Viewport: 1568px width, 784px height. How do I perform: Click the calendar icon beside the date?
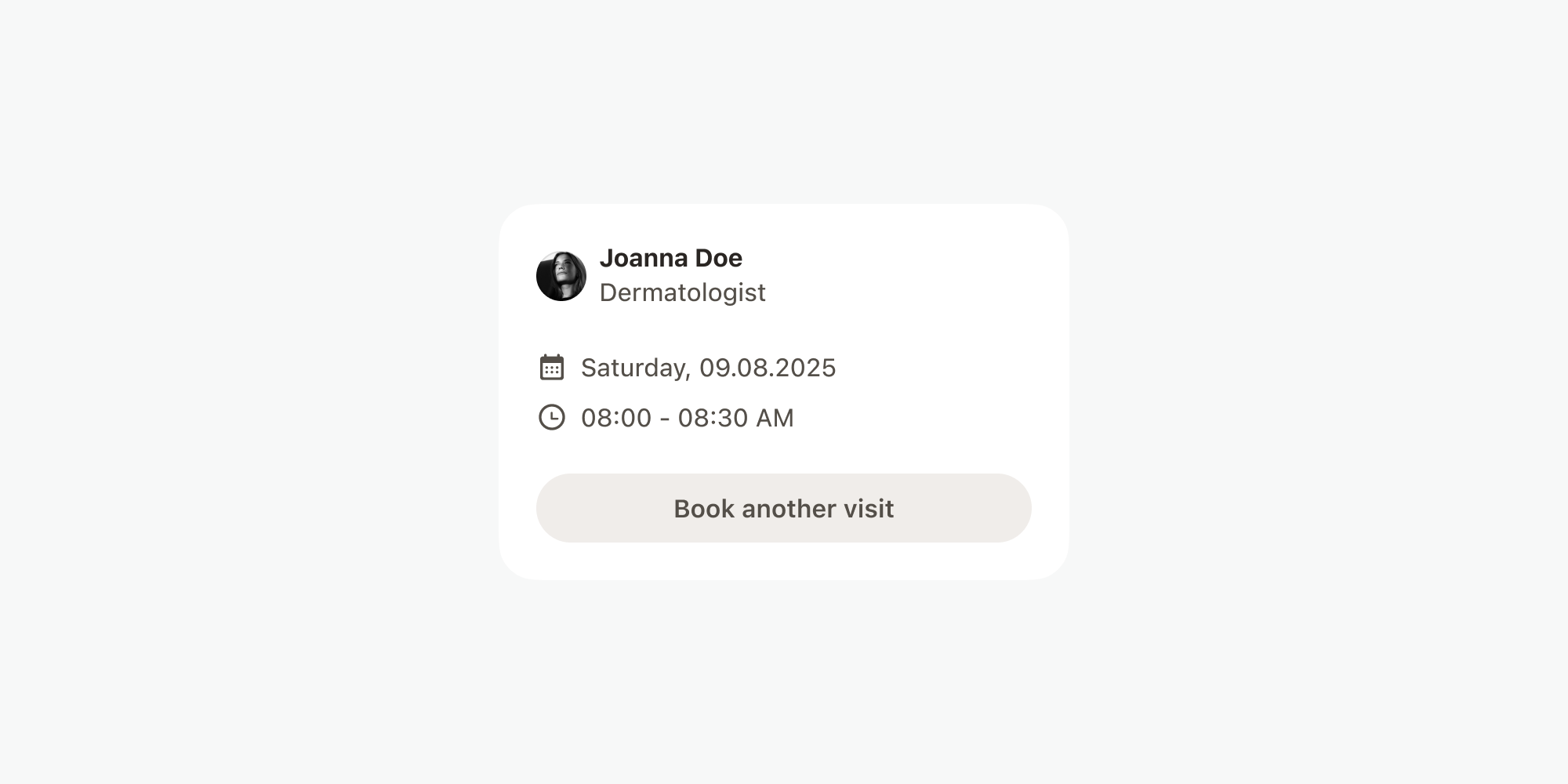tap(552, 367)
